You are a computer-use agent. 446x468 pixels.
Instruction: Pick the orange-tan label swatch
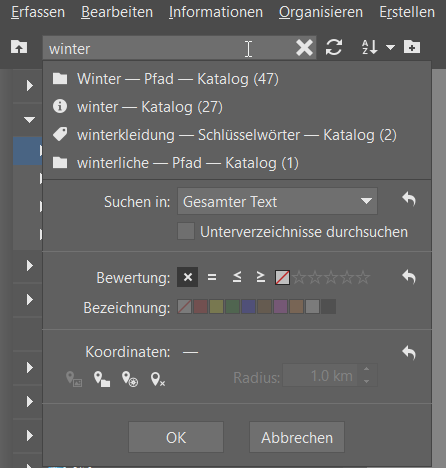coord(296,307)
